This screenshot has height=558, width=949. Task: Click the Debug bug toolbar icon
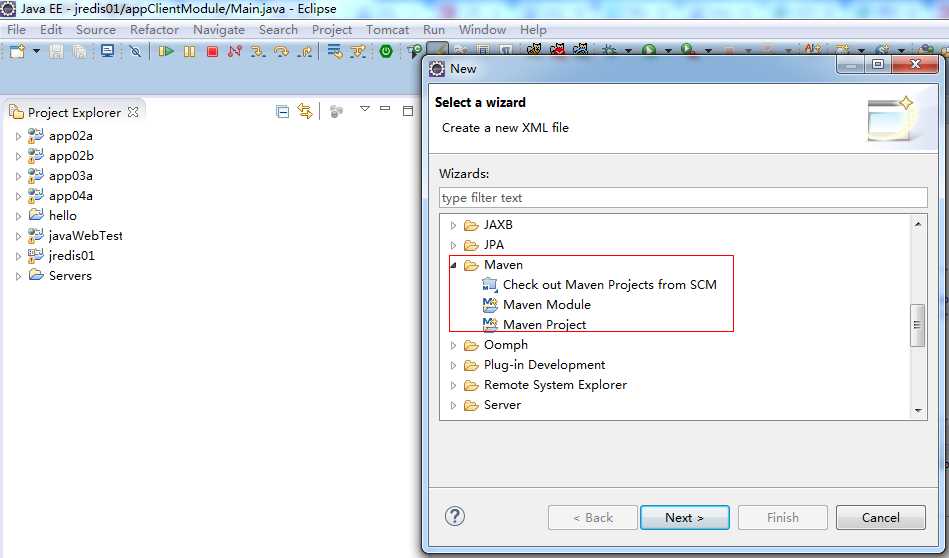point(609,50)
